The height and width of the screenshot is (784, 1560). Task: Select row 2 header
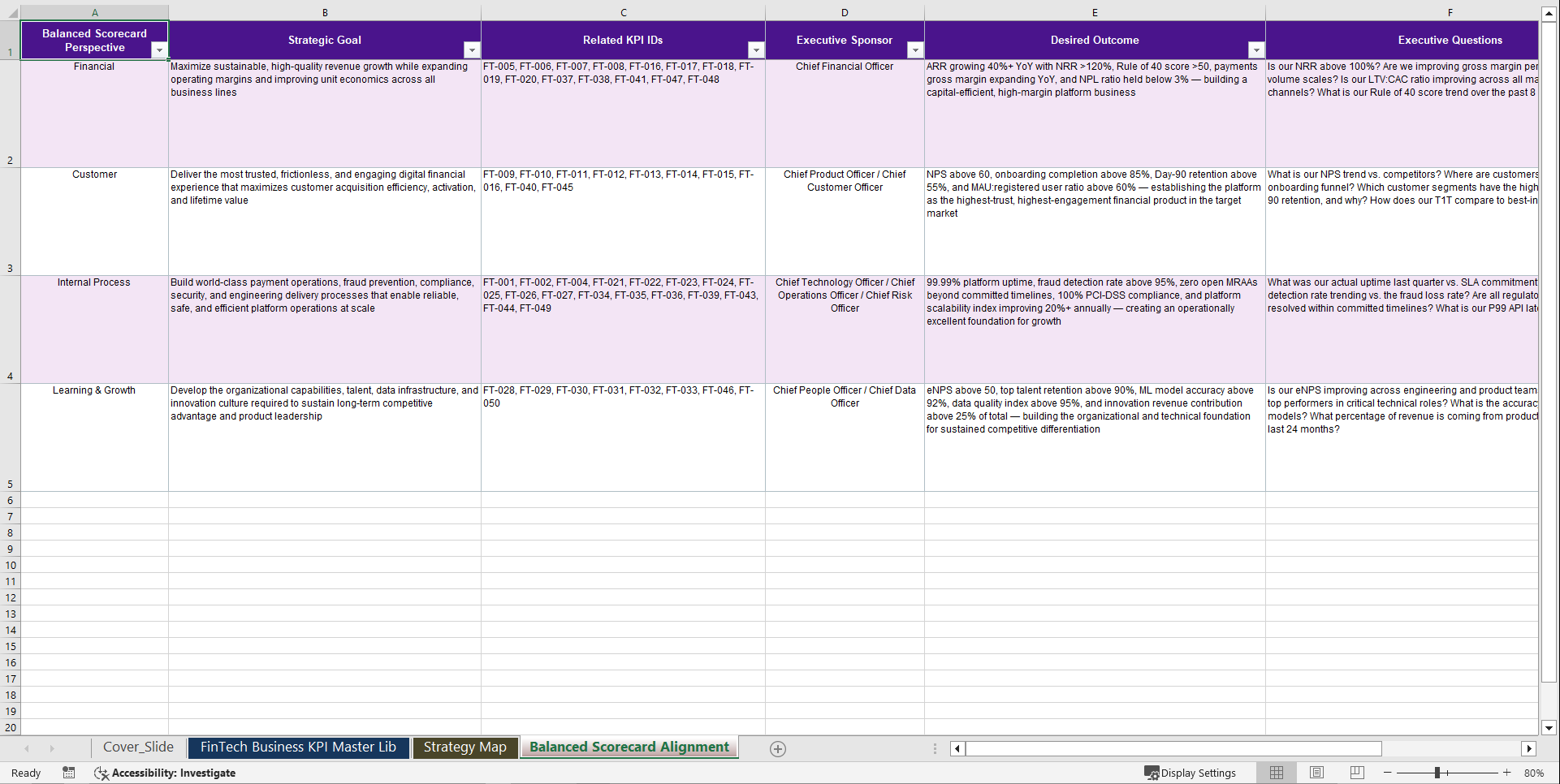tap(10, 114)
